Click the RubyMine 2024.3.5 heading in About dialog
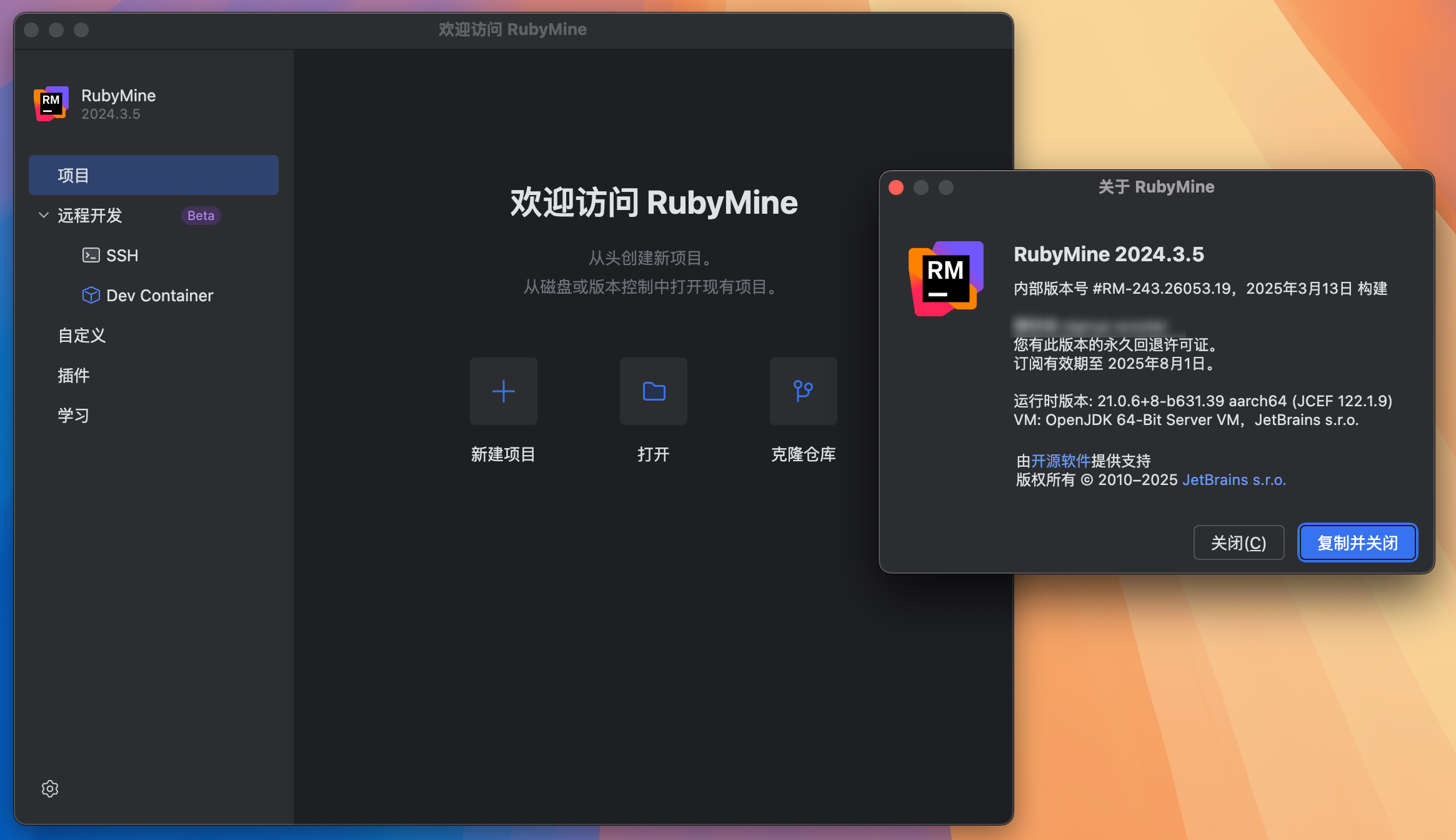 click(x=1109, y=254)
